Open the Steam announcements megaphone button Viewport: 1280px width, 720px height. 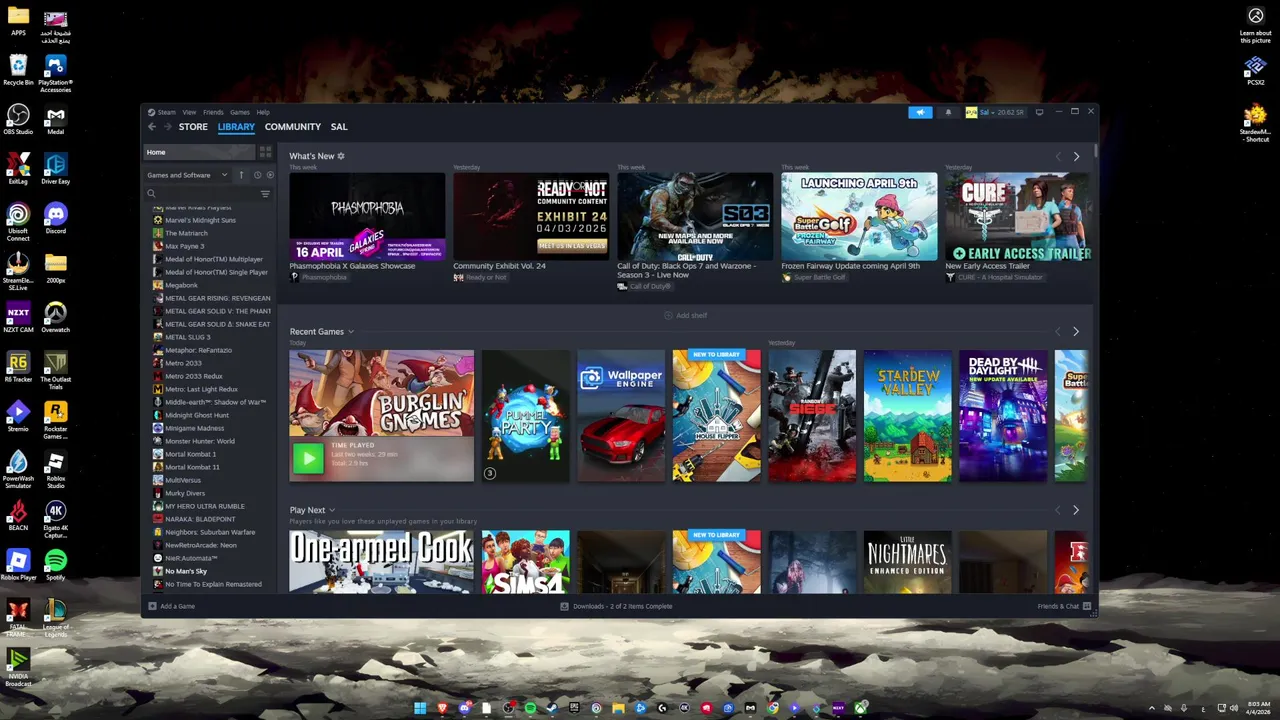point(920,112)
